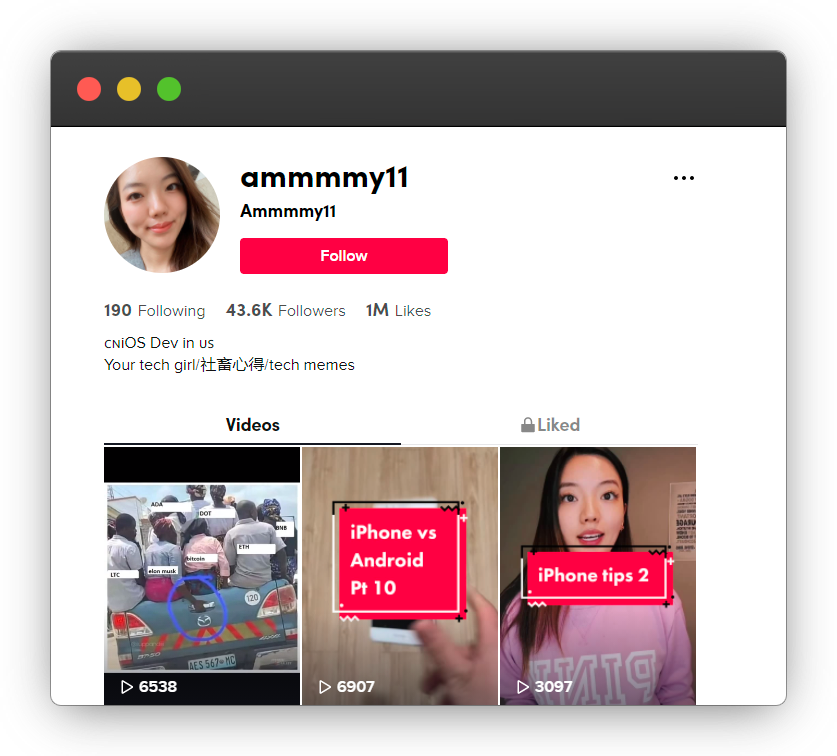Open the iPhone tips 2 video

(x=598, y=576)
